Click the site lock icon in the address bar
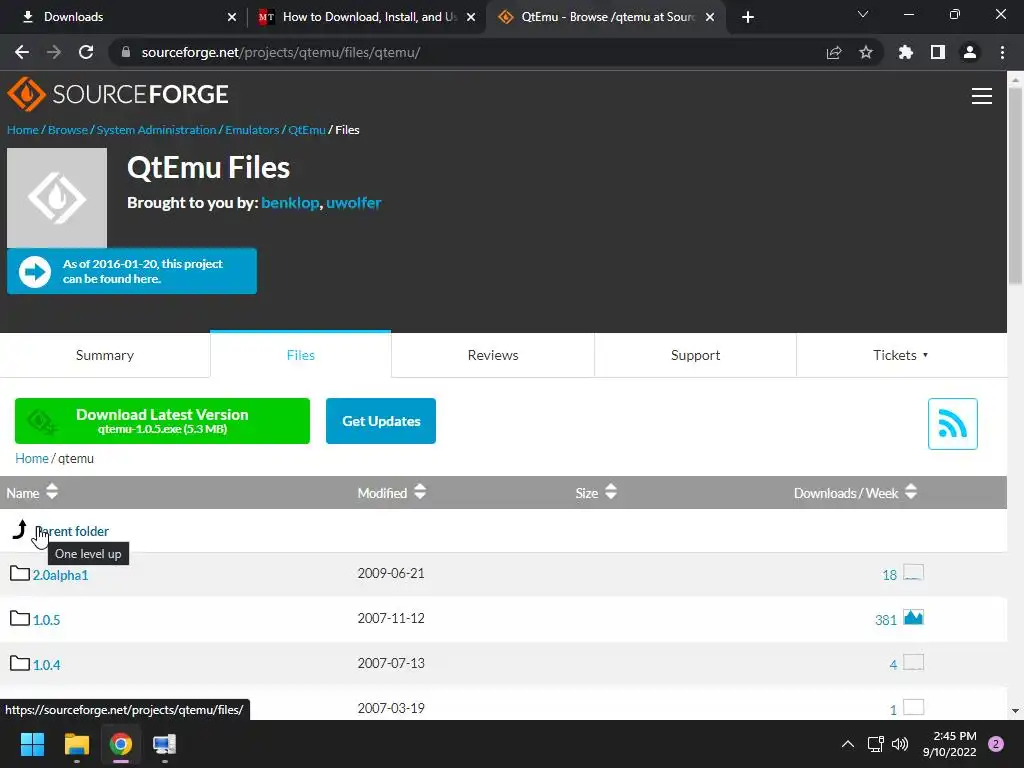The image size is (1024, 768). point(126,52)
